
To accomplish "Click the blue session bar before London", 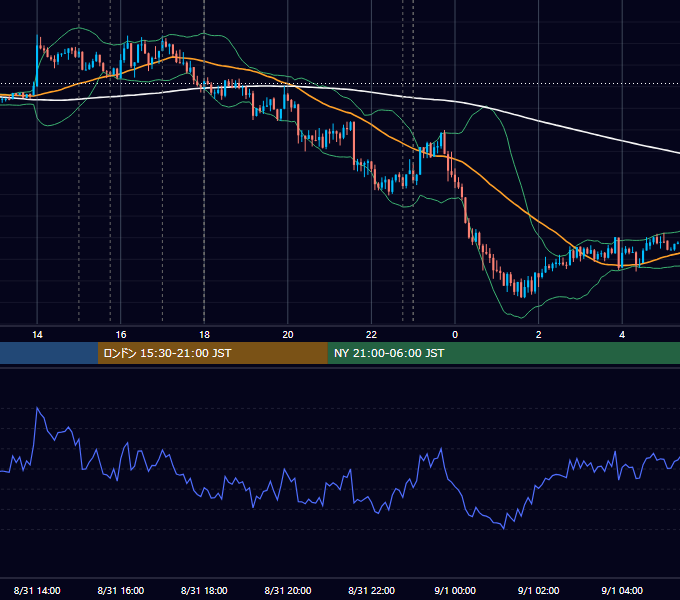I will (x=49, y=353).
